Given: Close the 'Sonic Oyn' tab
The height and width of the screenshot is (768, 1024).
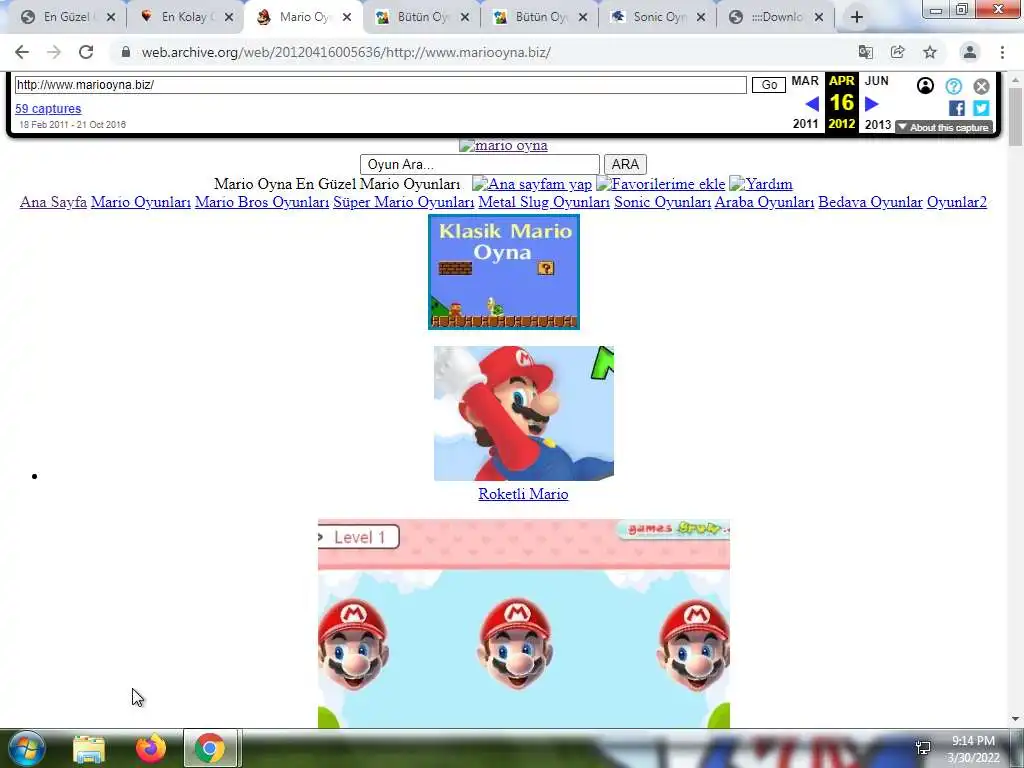Looking at the screenshot, I should click(x=701, y=18).
